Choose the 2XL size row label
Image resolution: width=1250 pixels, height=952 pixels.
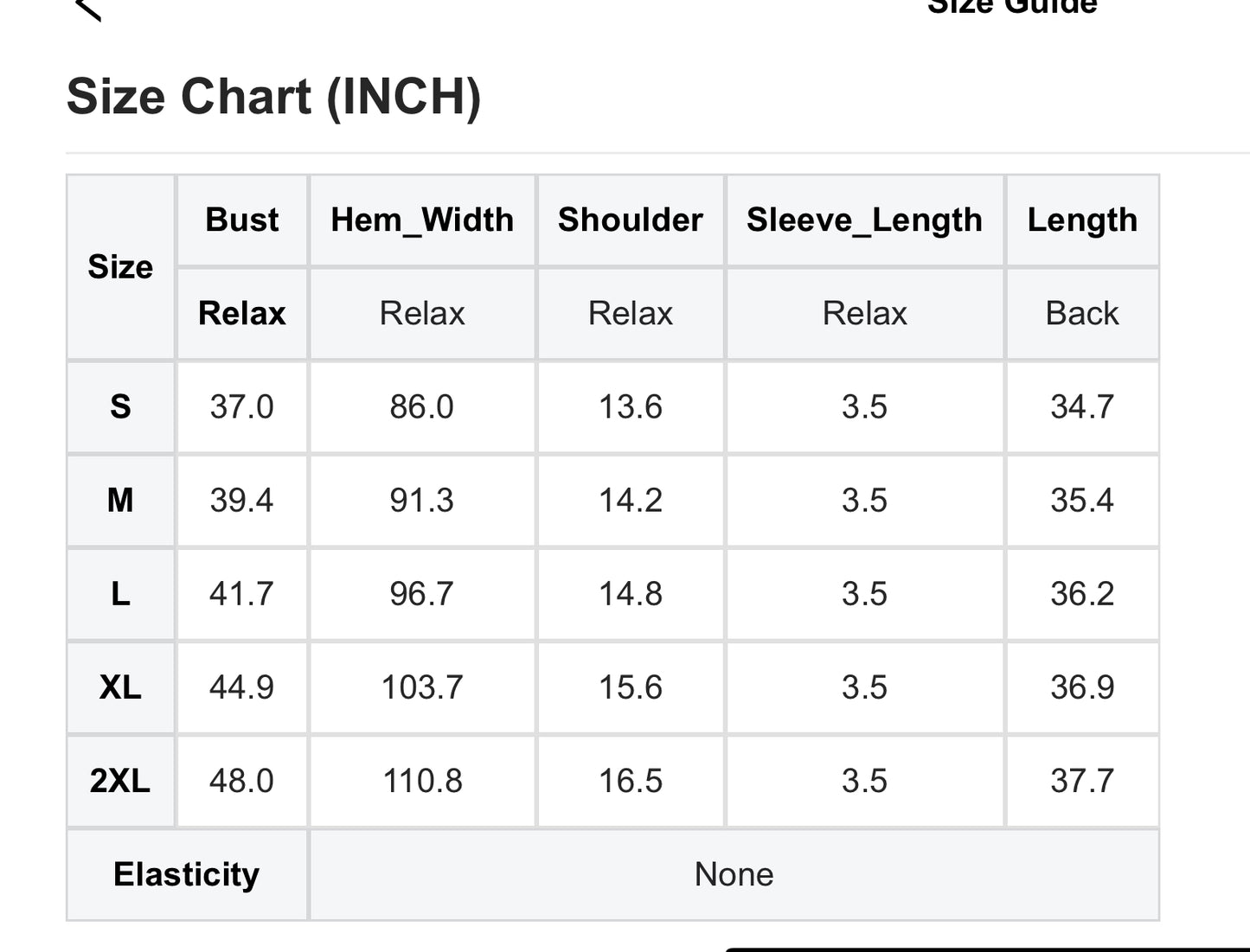point(120,781)
